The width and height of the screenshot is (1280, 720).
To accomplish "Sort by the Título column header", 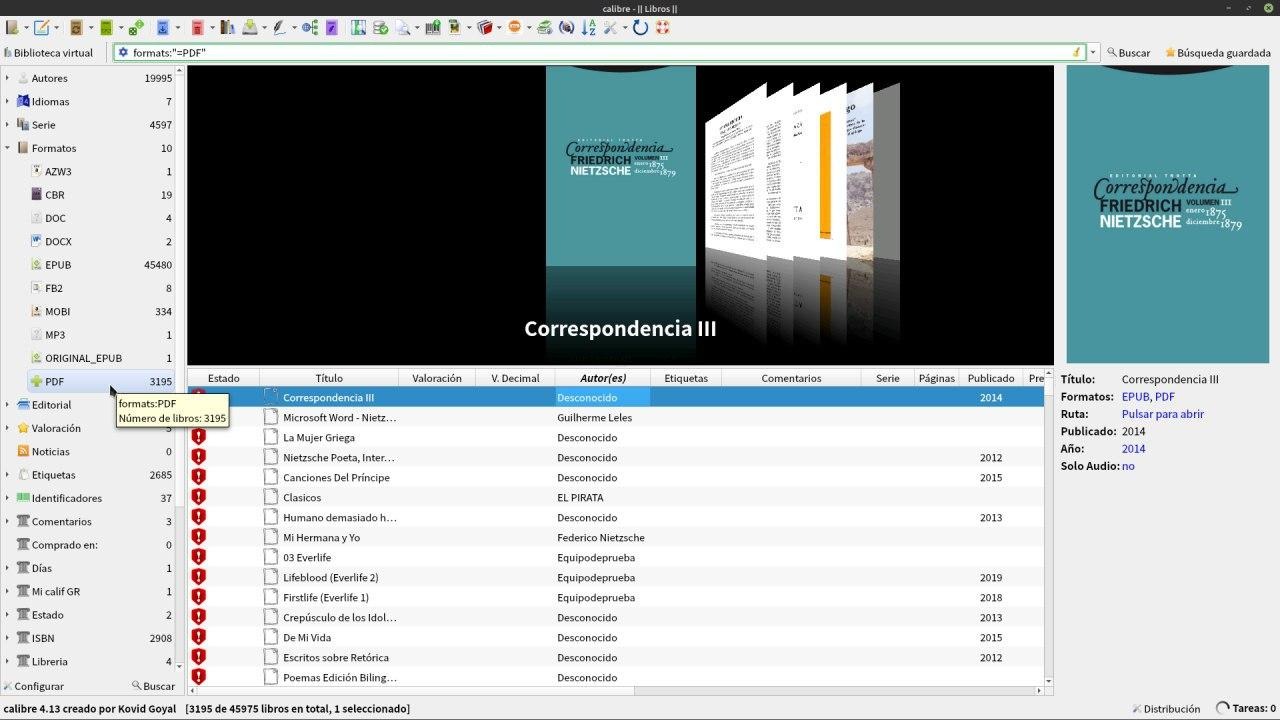I will [x=329, y=378].
